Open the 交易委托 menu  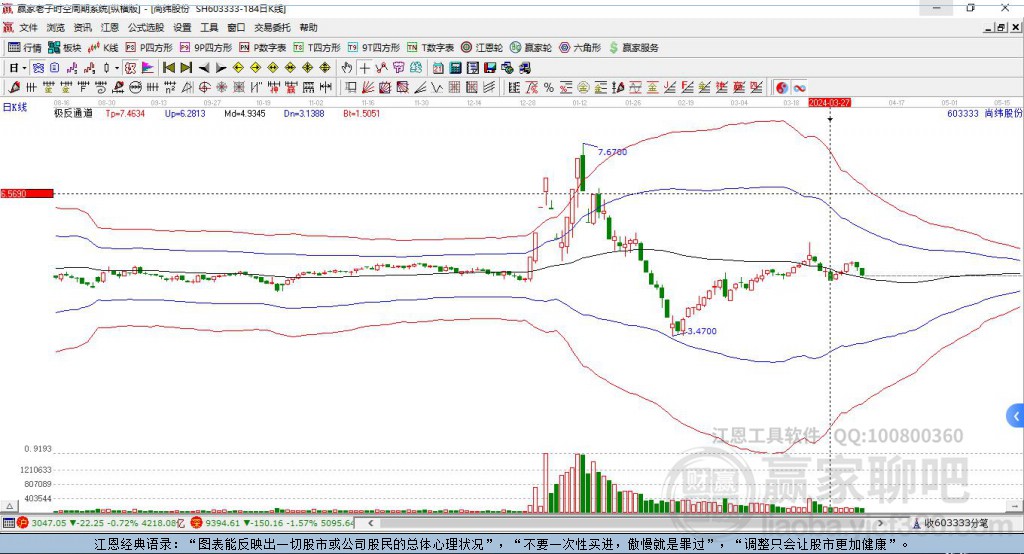[272, 27]
